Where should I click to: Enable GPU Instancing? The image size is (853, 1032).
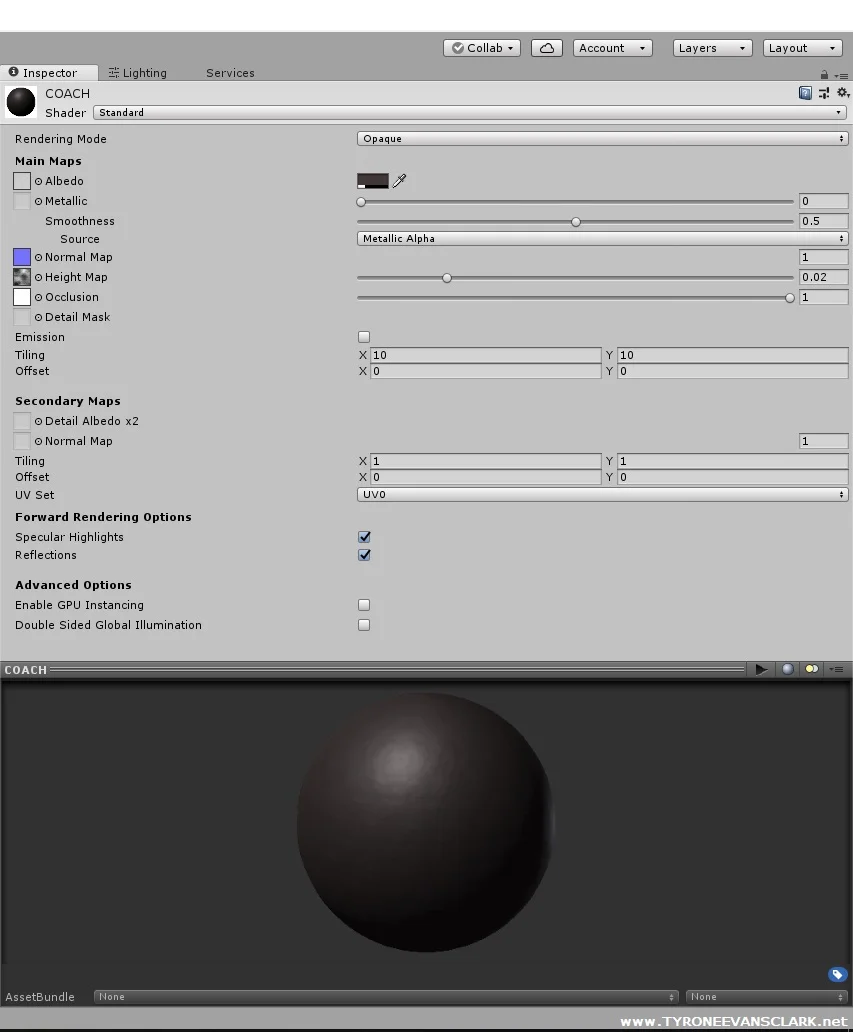click(x=363, y=605)
